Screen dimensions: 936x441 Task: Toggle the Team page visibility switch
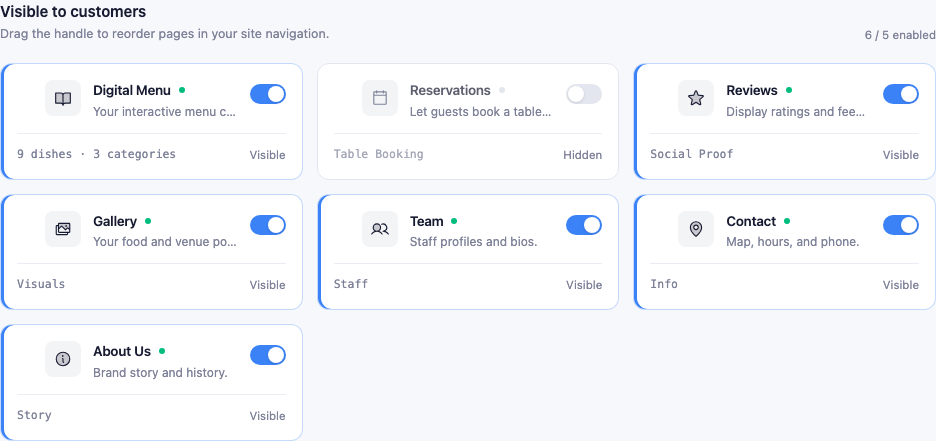(584, 225)
